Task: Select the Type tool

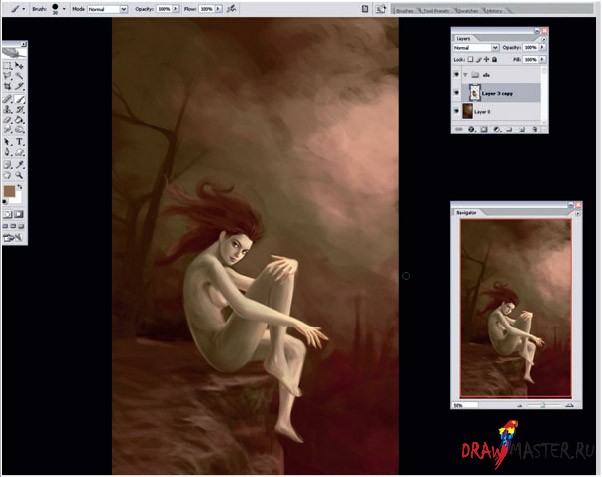Action: (x=19, y=142)
